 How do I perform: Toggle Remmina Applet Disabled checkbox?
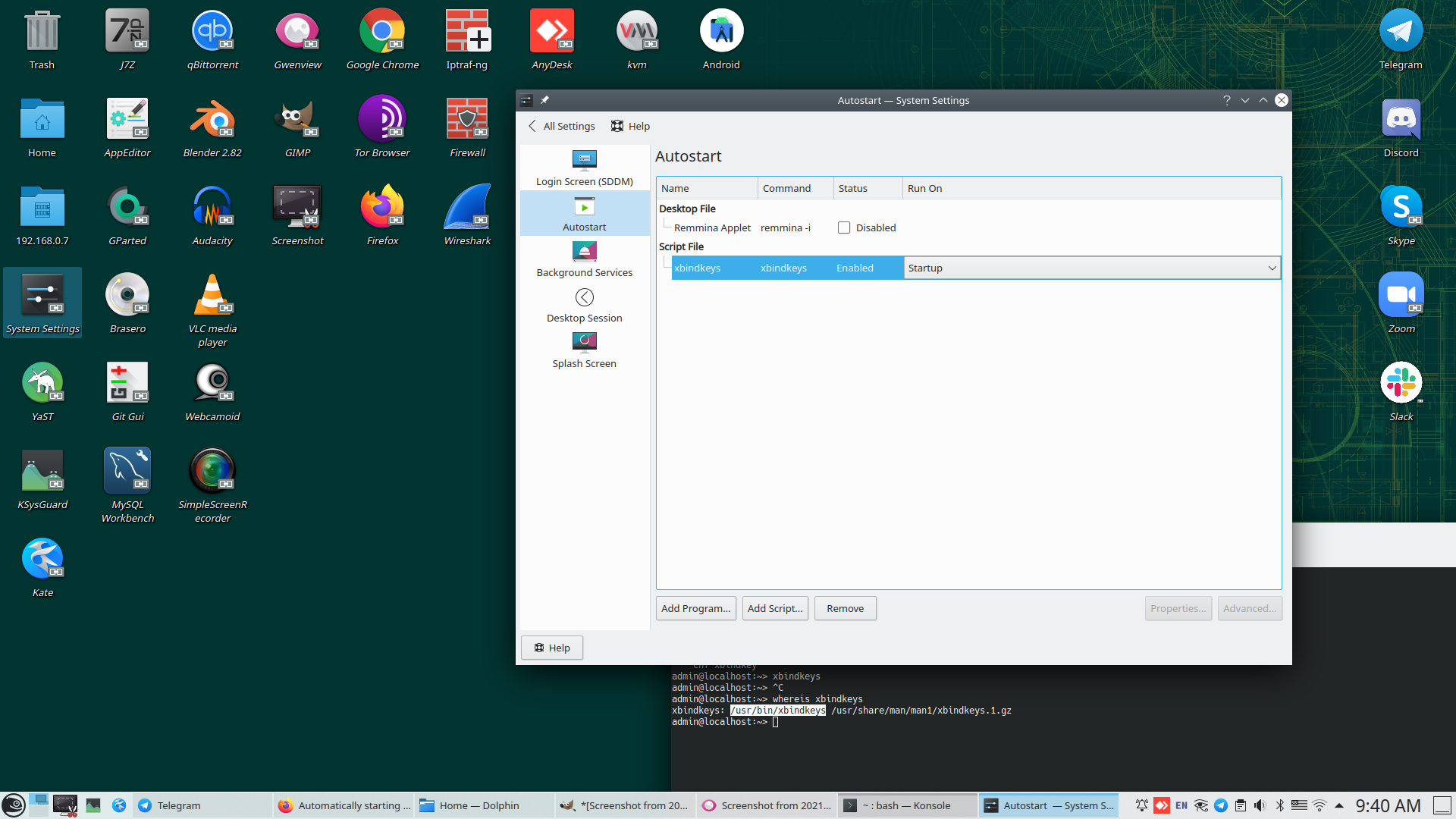[x=844, y=227]
